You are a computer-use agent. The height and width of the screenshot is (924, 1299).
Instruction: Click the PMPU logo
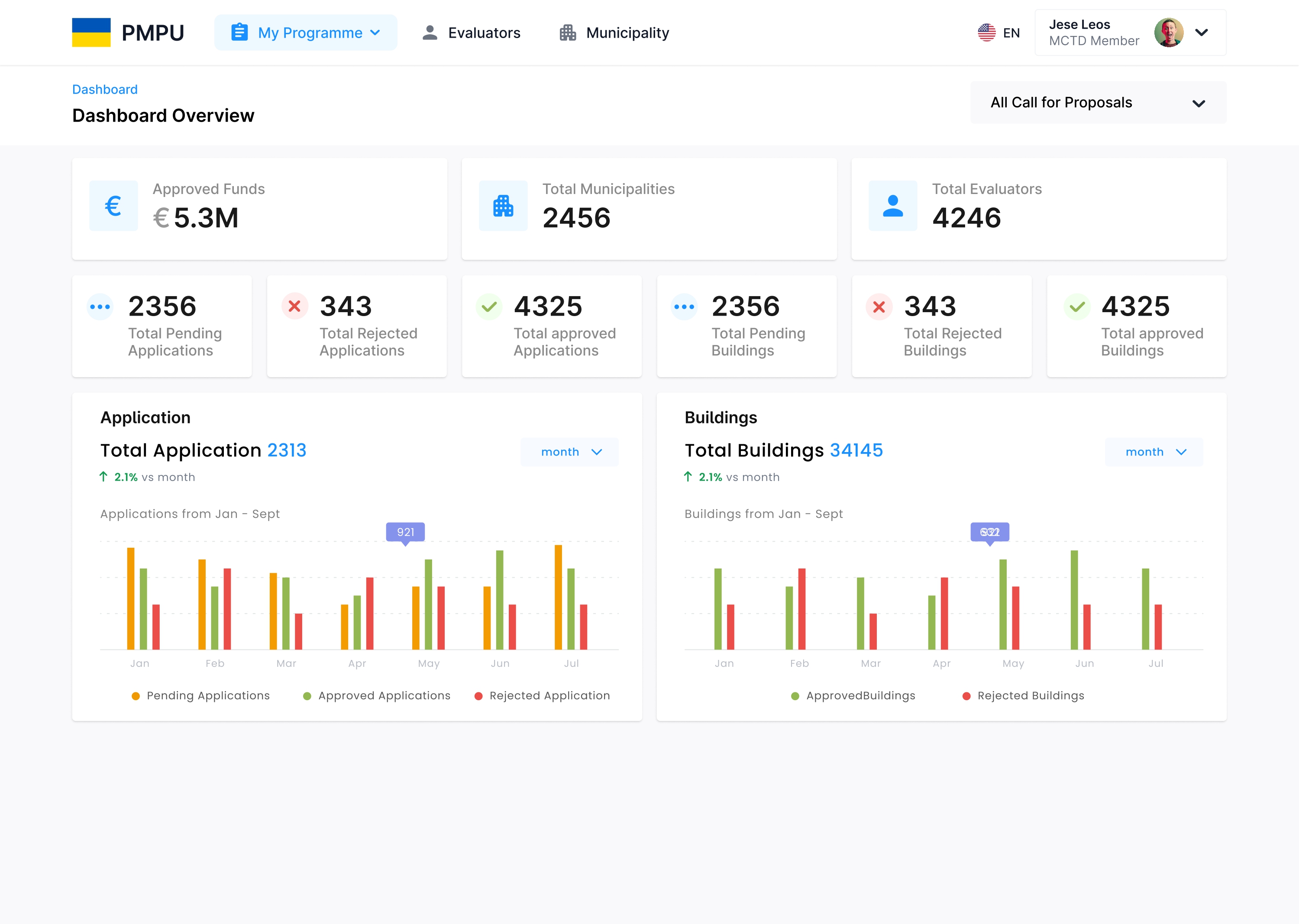point(128,32)
